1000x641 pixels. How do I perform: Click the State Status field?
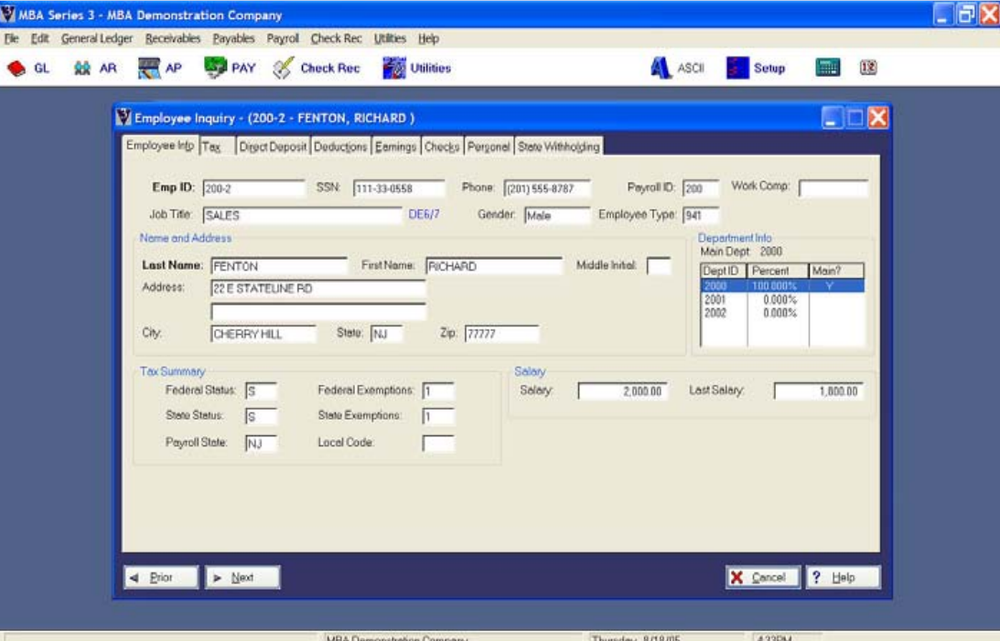click(x=261, y=416)
